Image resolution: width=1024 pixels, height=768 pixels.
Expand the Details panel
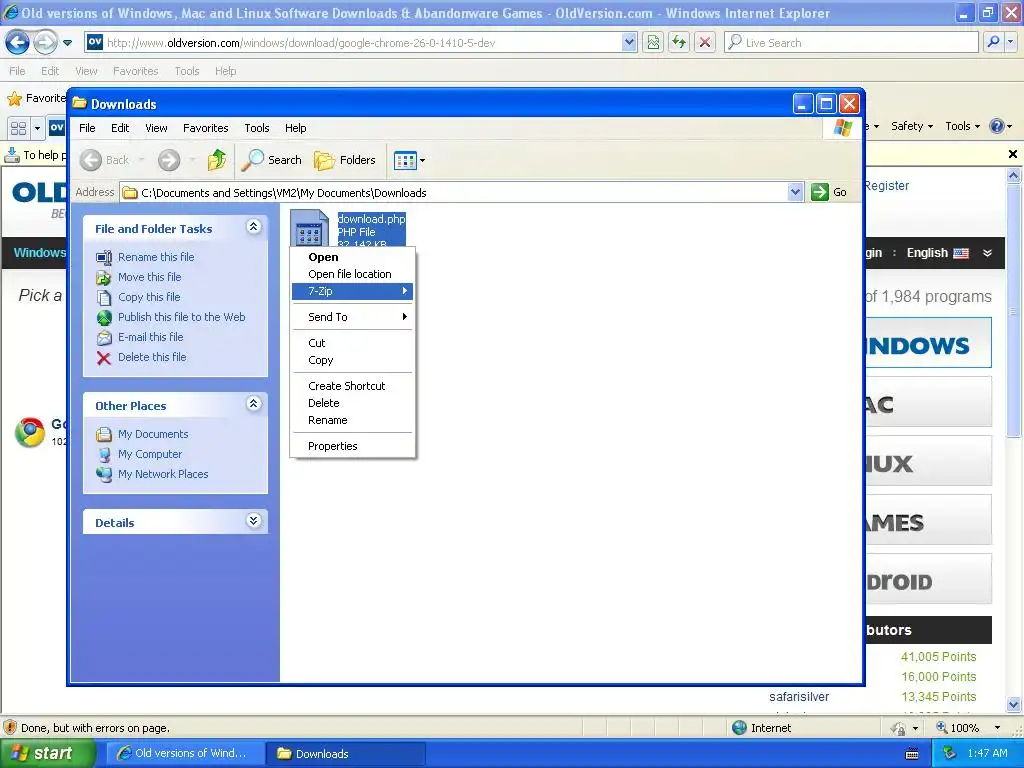(x=253, y=520)
